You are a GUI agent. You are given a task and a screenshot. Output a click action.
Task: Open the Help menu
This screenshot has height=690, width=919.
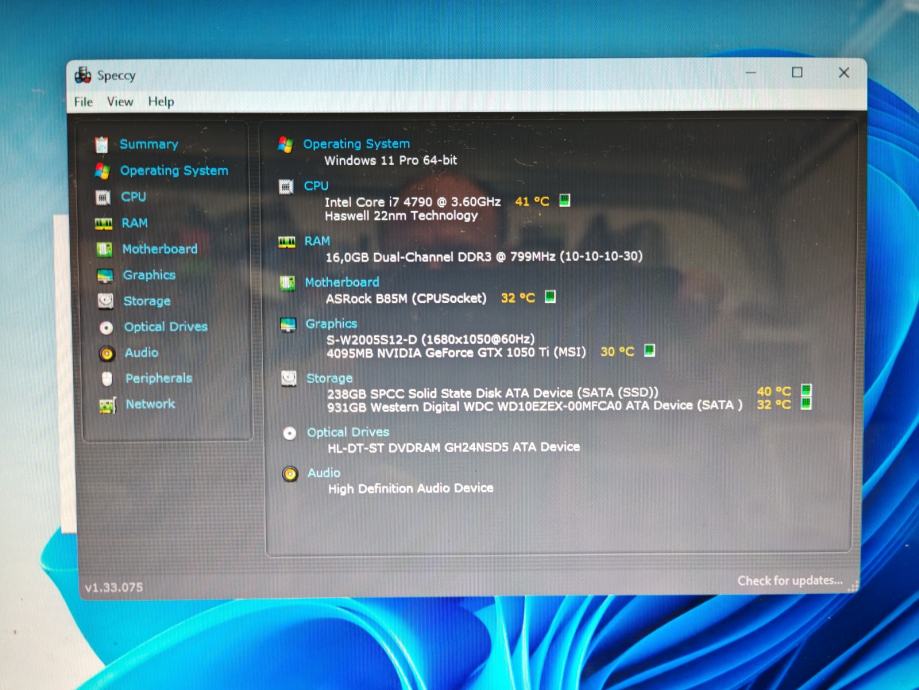pos(161,102)
